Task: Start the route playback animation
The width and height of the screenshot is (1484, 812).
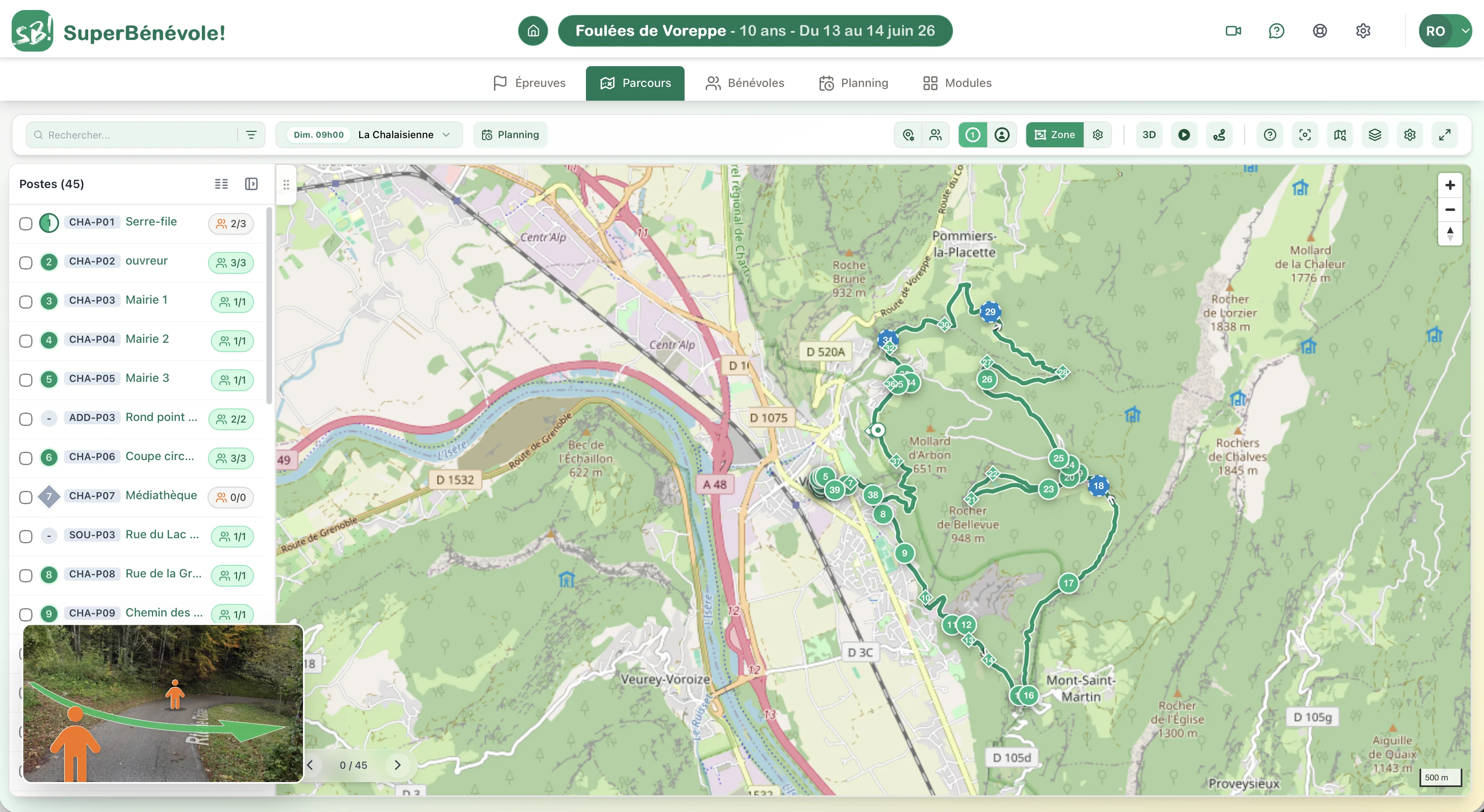Action: (x=1184, y=135)
